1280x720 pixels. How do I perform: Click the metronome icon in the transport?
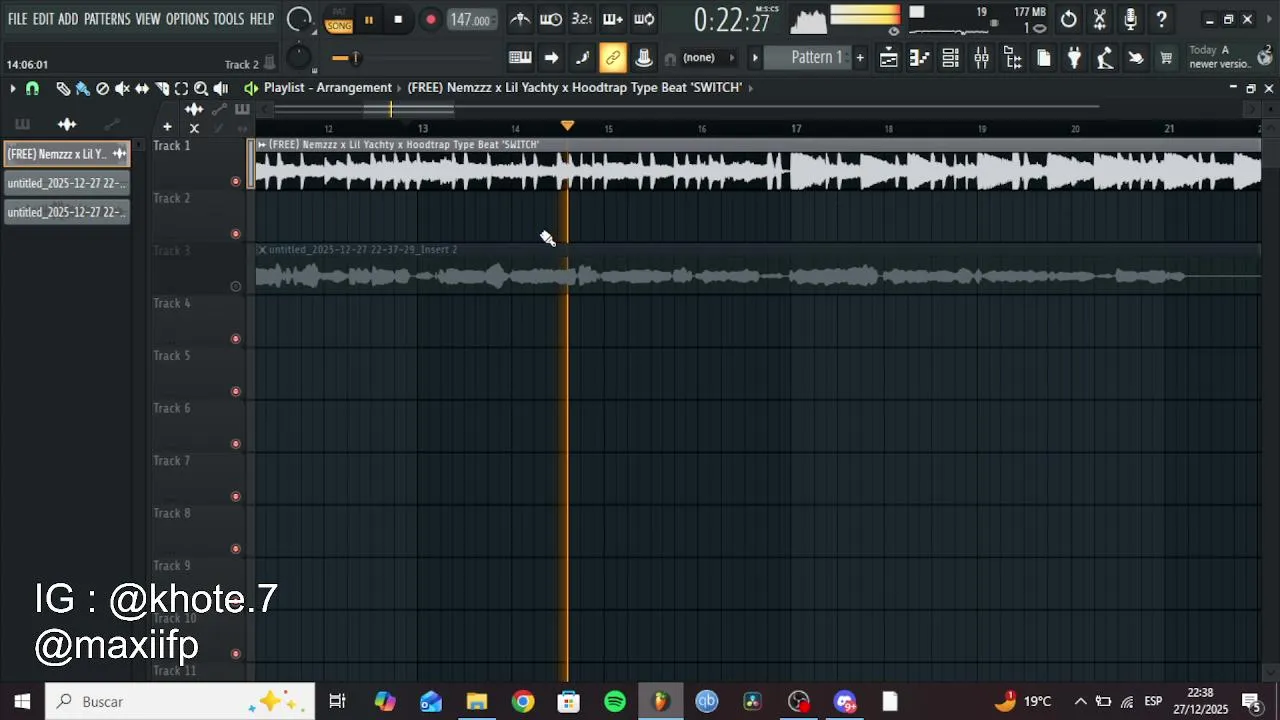[x=520, y=19]
